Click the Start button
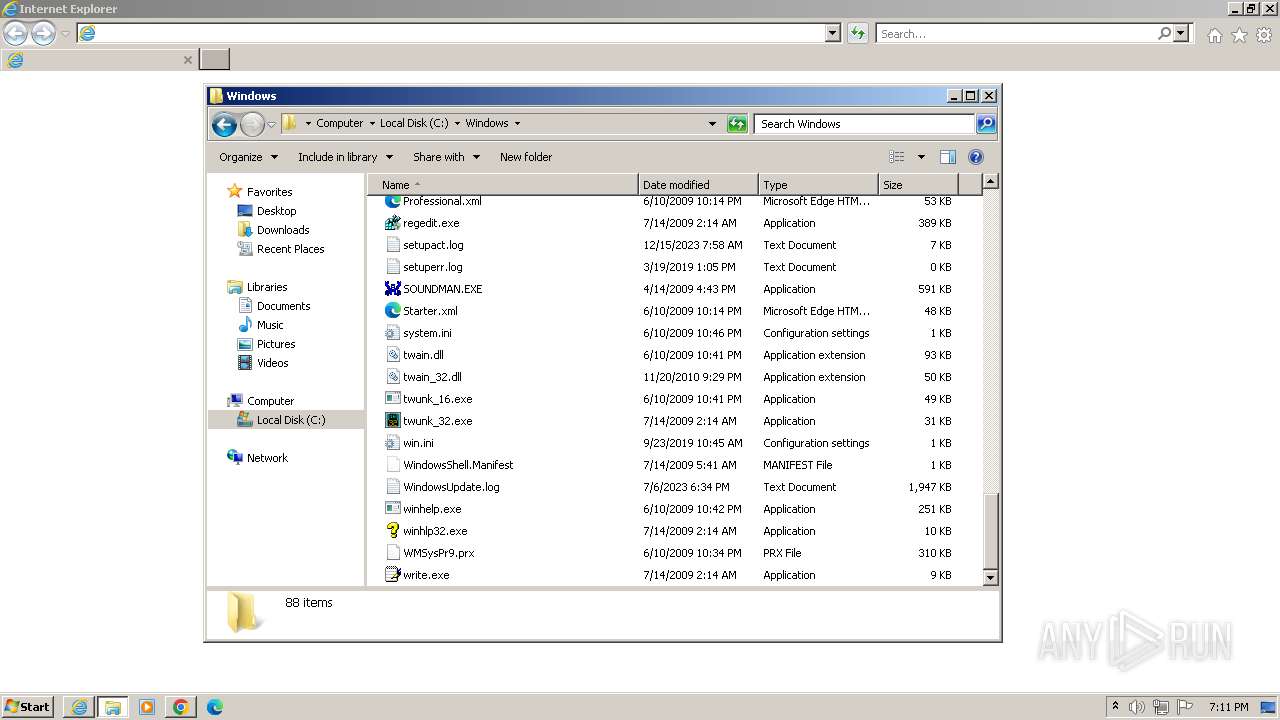The height and width of the screenshot is (720, 1280). (27, 707)
